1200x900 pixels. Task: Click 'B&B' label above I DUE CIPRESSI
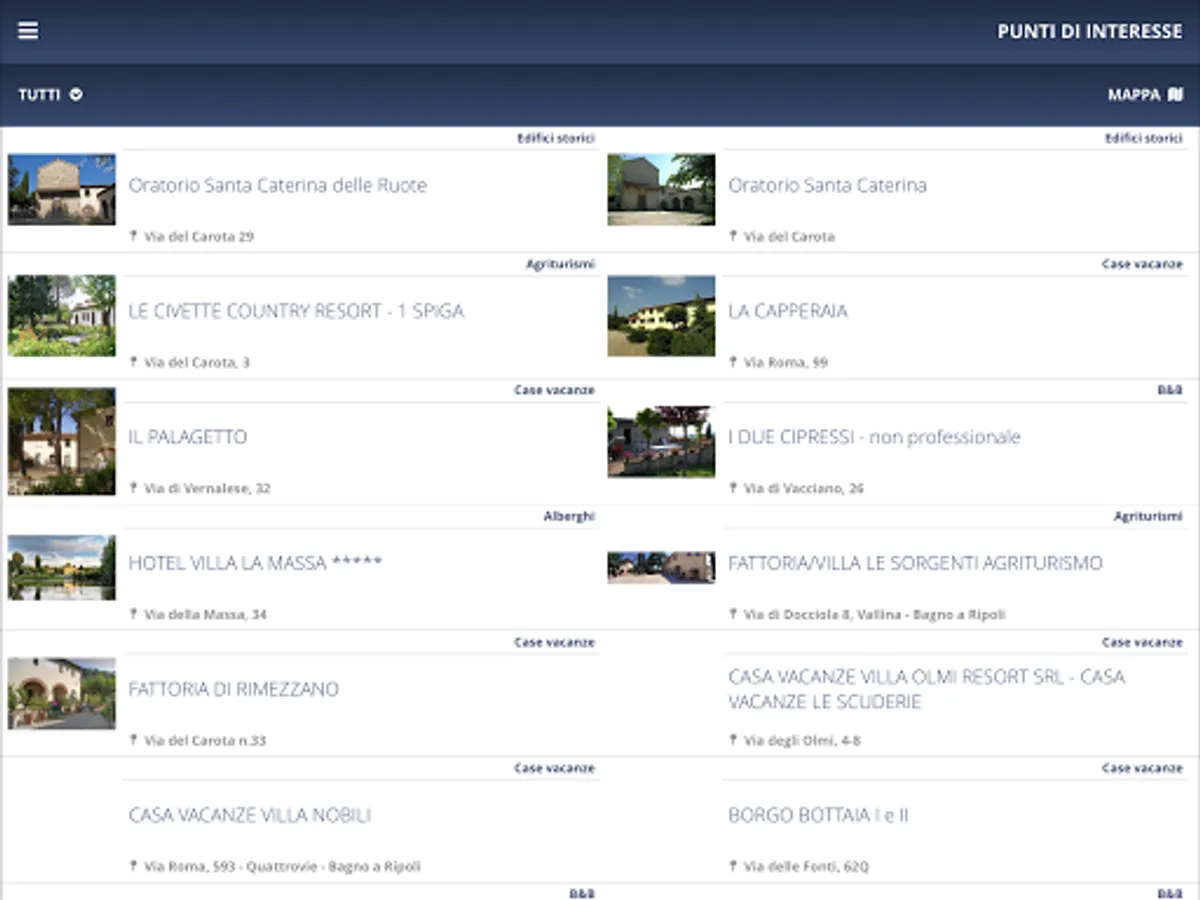tap(1170, 390)
